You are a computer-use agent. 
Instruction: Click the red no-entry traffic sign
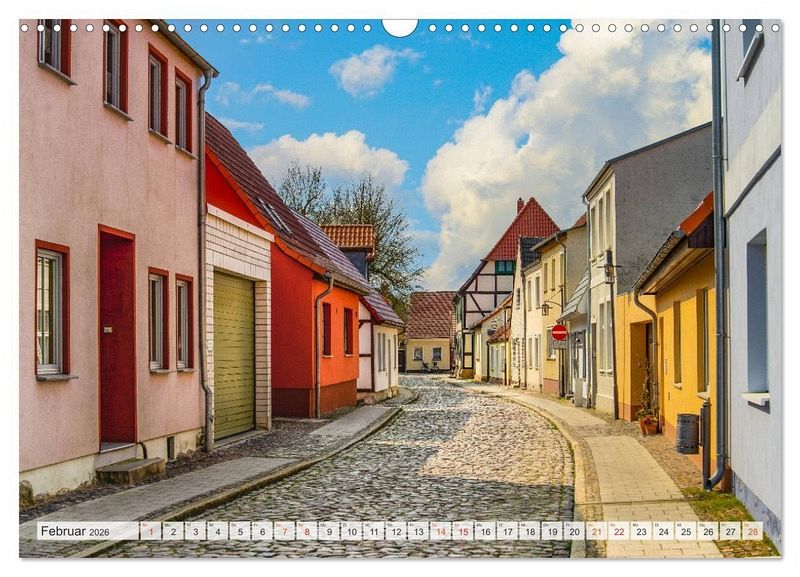pos(559,332)
